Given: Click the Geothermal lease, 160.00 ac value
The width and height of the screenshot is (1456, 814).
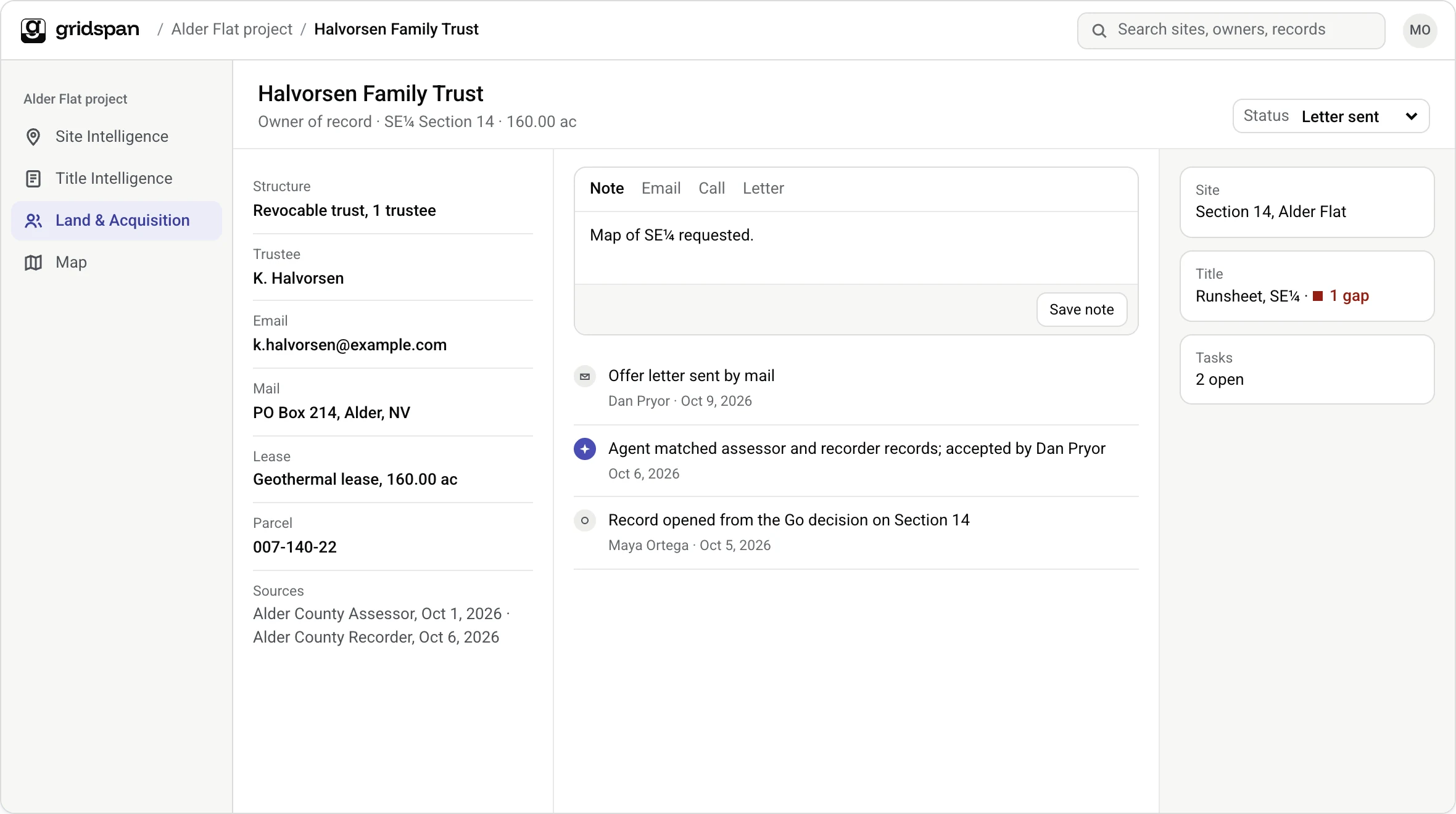Looking at the screenshot, I should point(355,479).
